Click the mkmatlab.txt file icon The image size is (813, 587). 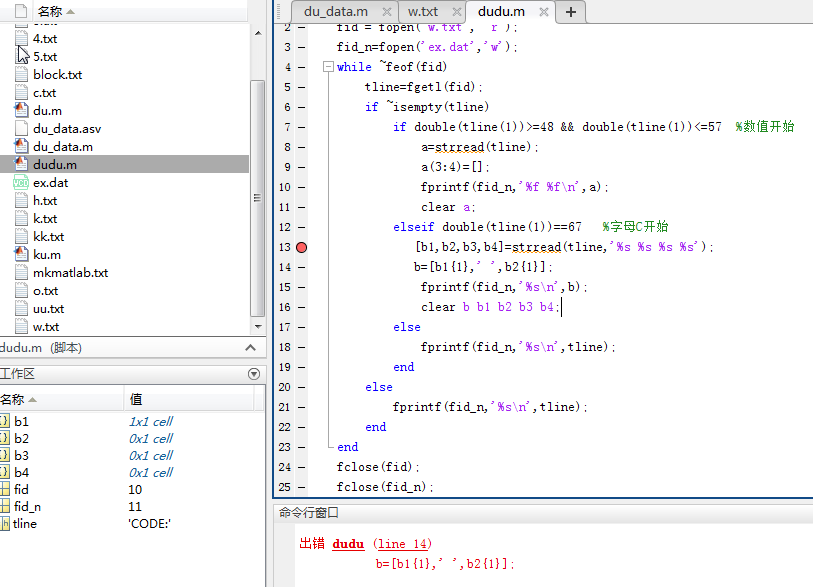click(x=21, y=273)
